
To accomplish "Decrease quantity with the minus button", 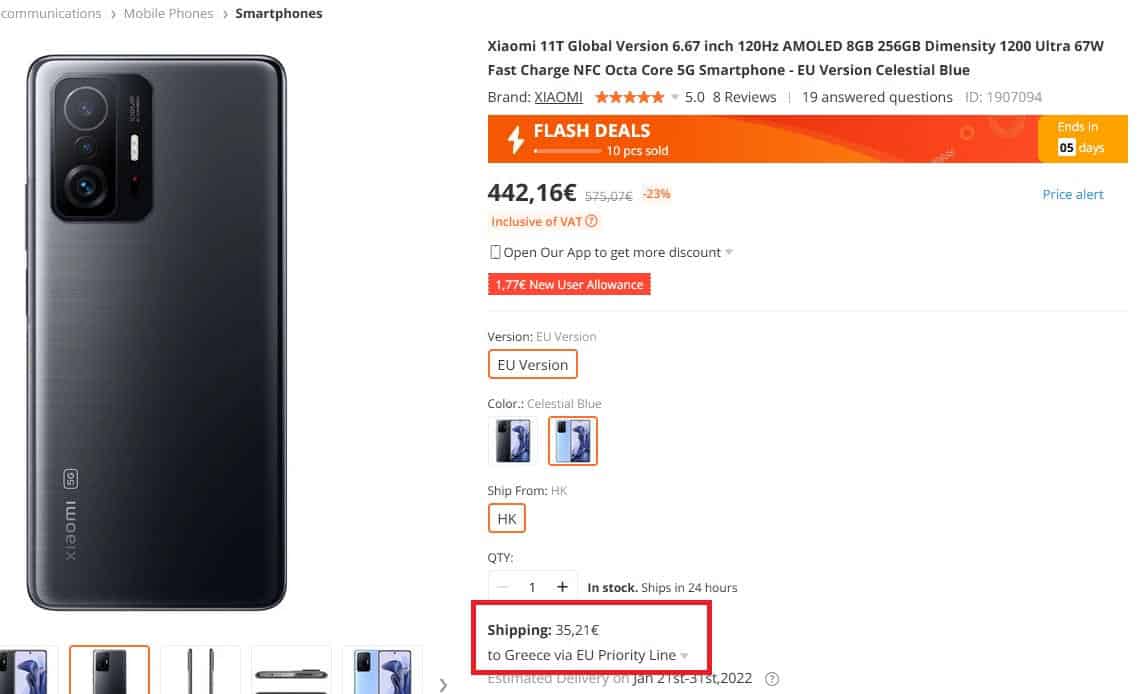I will (503, 587).
